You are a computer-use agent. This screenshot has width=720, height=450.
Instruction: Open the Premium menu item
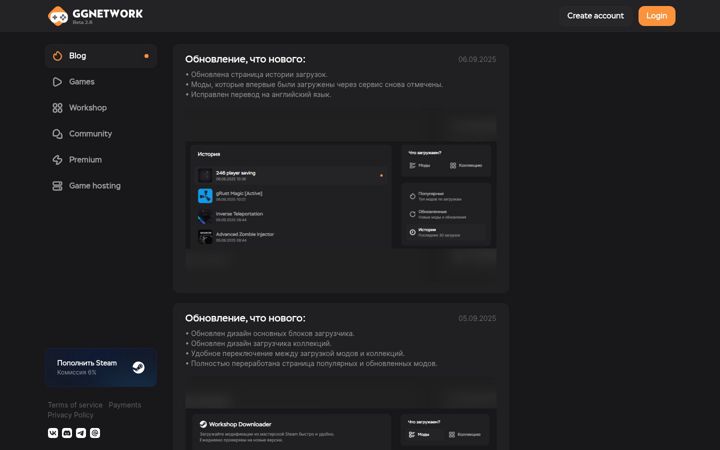click(x=101, y=160)
